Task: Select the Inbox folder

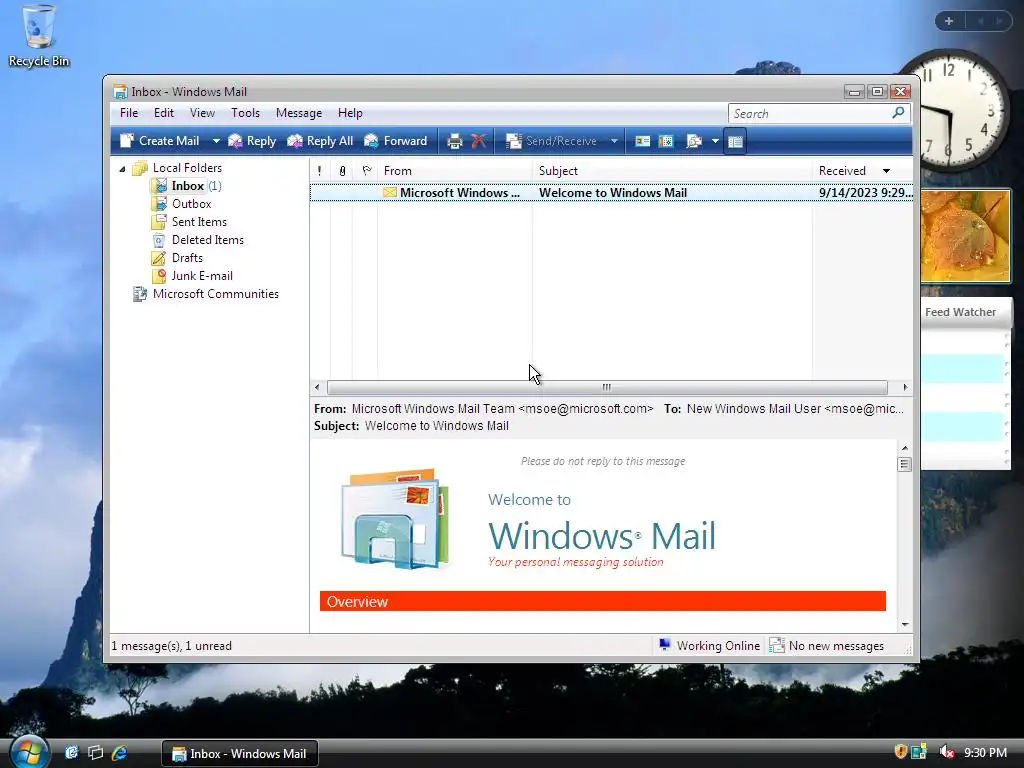Action: point(188,186)
